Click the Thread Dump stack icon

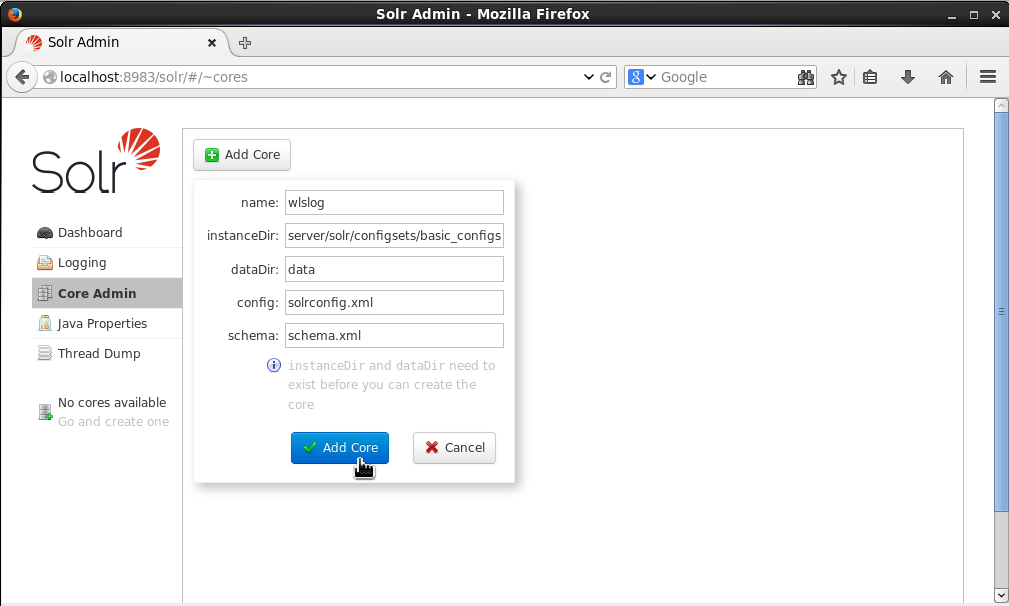point(44,353)
